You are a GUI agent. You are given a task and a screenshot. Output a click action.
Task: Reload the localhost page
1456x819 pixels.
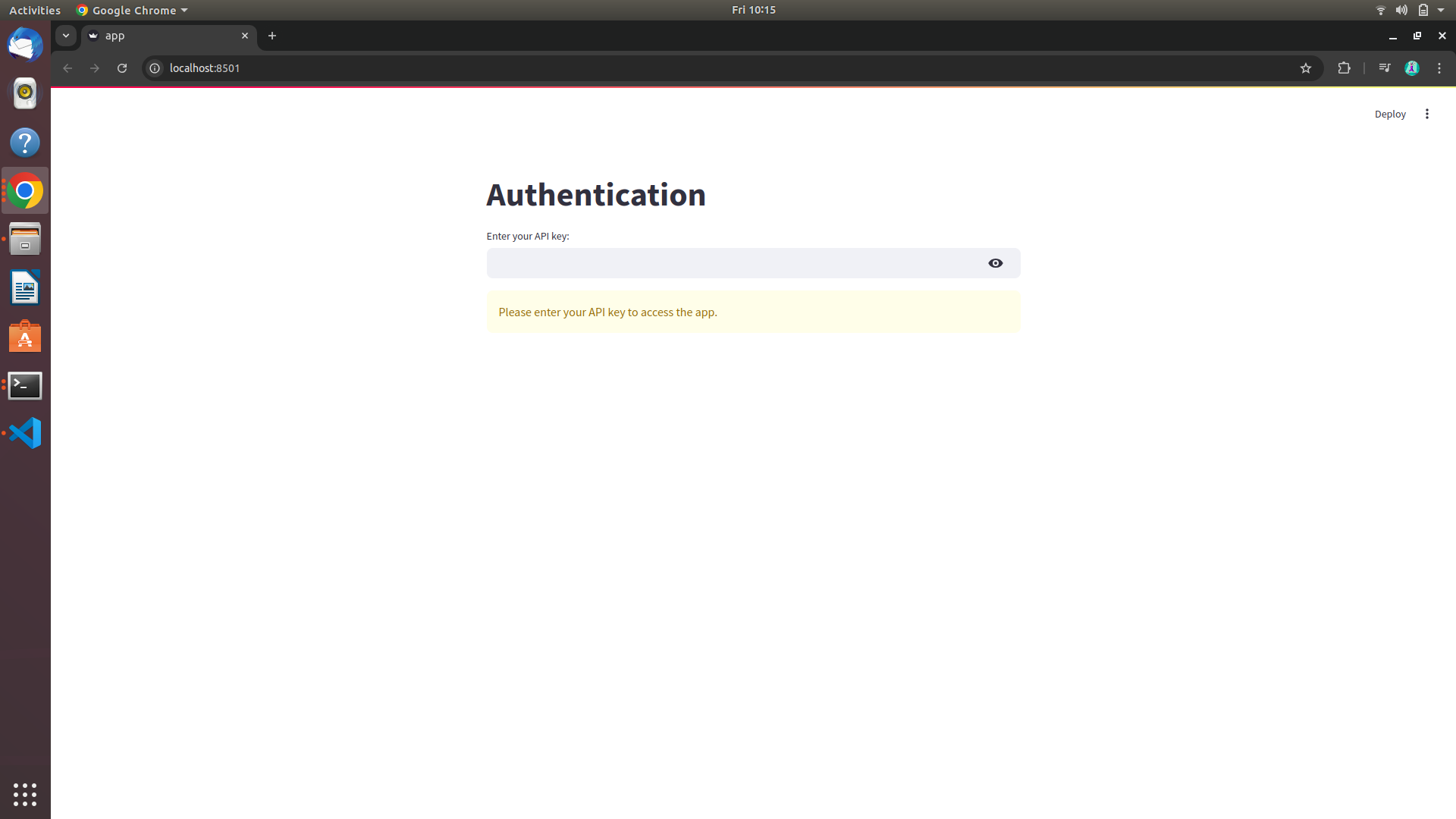(122, 68)
